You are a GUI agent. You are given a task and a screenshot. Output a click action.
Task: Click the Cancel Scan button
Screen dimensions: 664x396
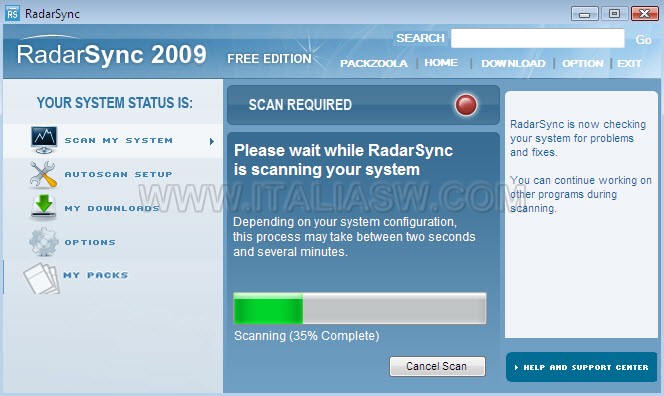coord(437,366)
